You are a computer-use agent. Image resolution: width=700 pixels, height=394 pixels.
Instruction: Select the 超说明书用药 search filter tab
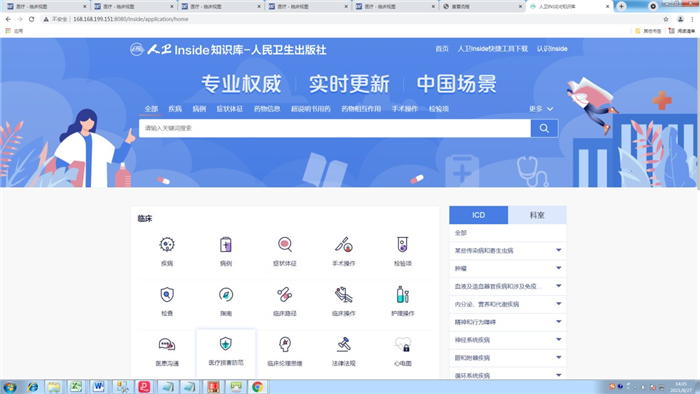point(311,109)
